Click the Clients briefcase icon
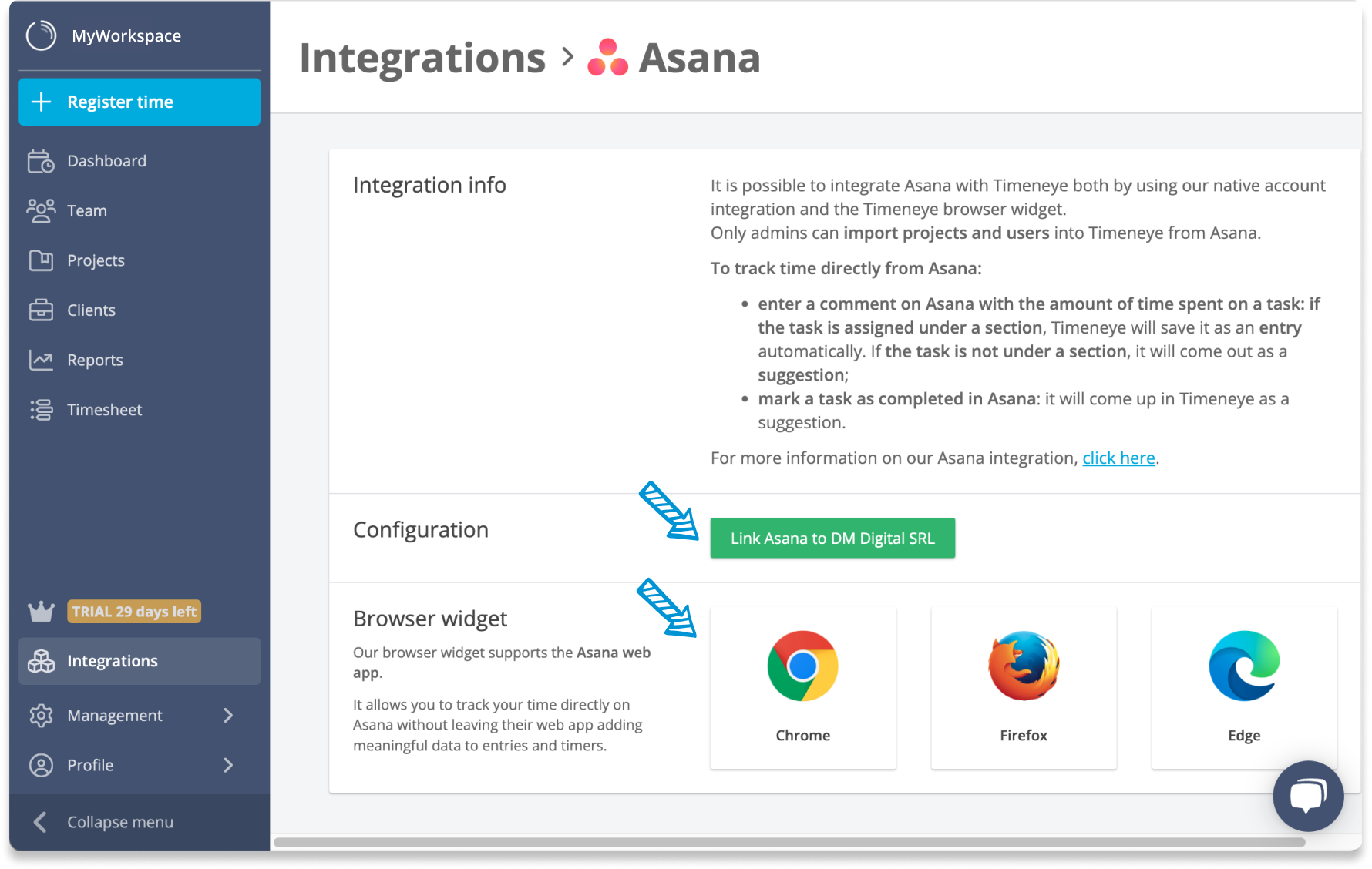 tap(41, 310)
